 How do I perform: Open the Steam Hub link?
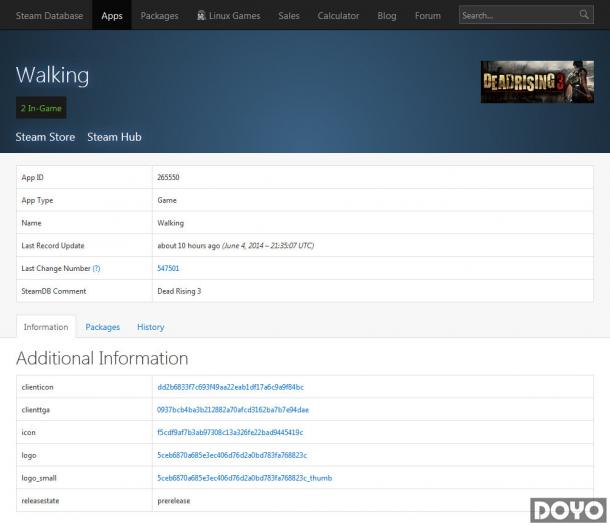pyautogui.click(x=114, y=137)
